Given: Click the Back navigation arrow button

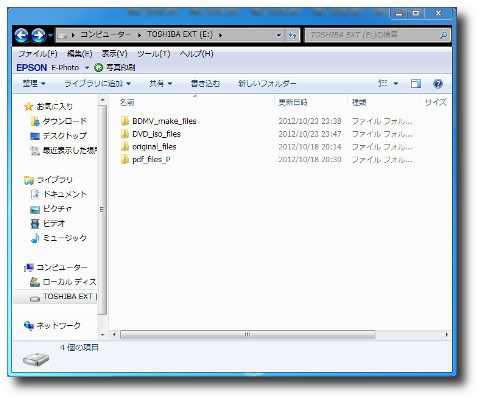Looking at the screenshot, I should click(x=22, y=35).
